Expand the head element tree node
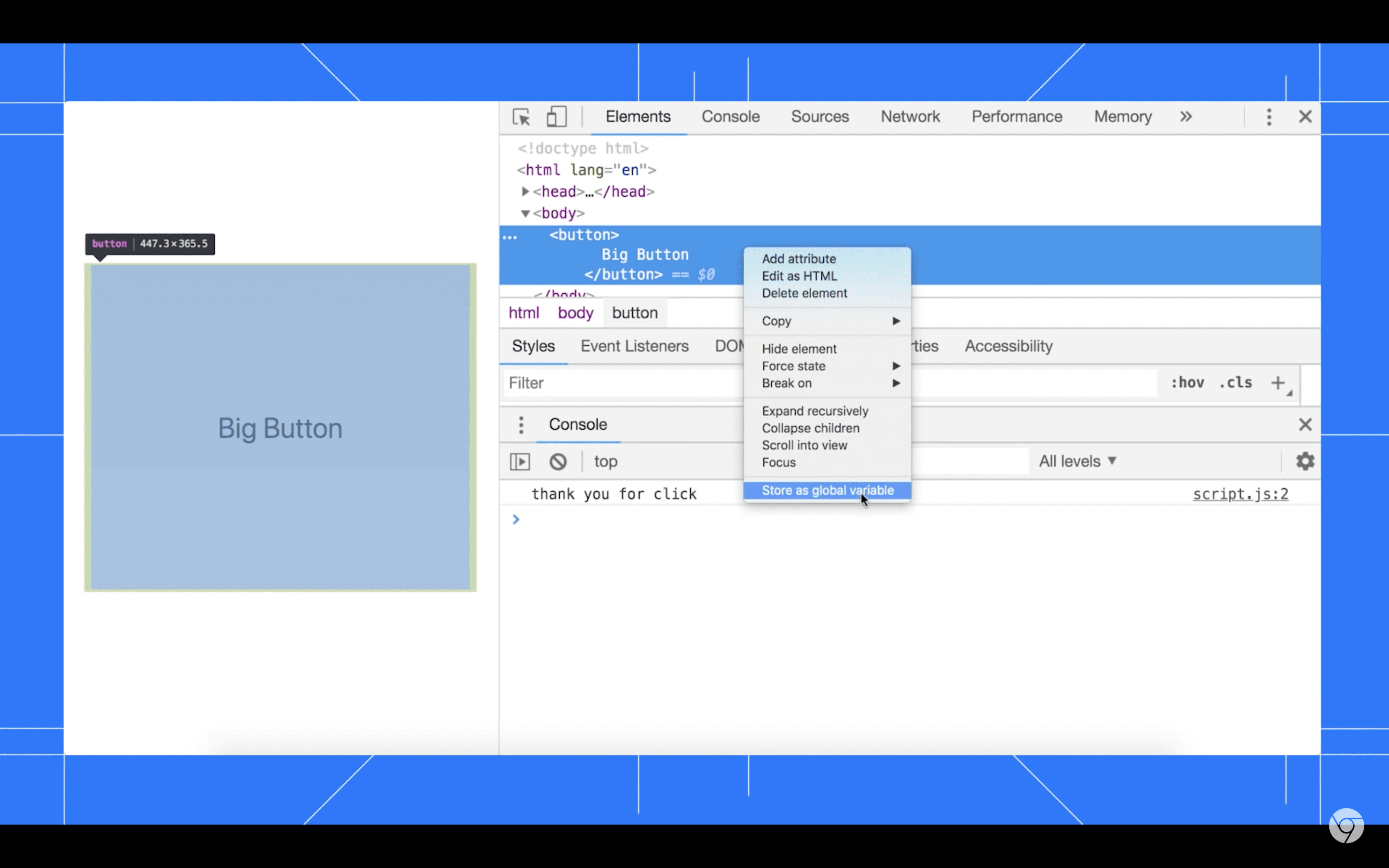The width and height of the screenshot is (1389, 868). (524, 191)
